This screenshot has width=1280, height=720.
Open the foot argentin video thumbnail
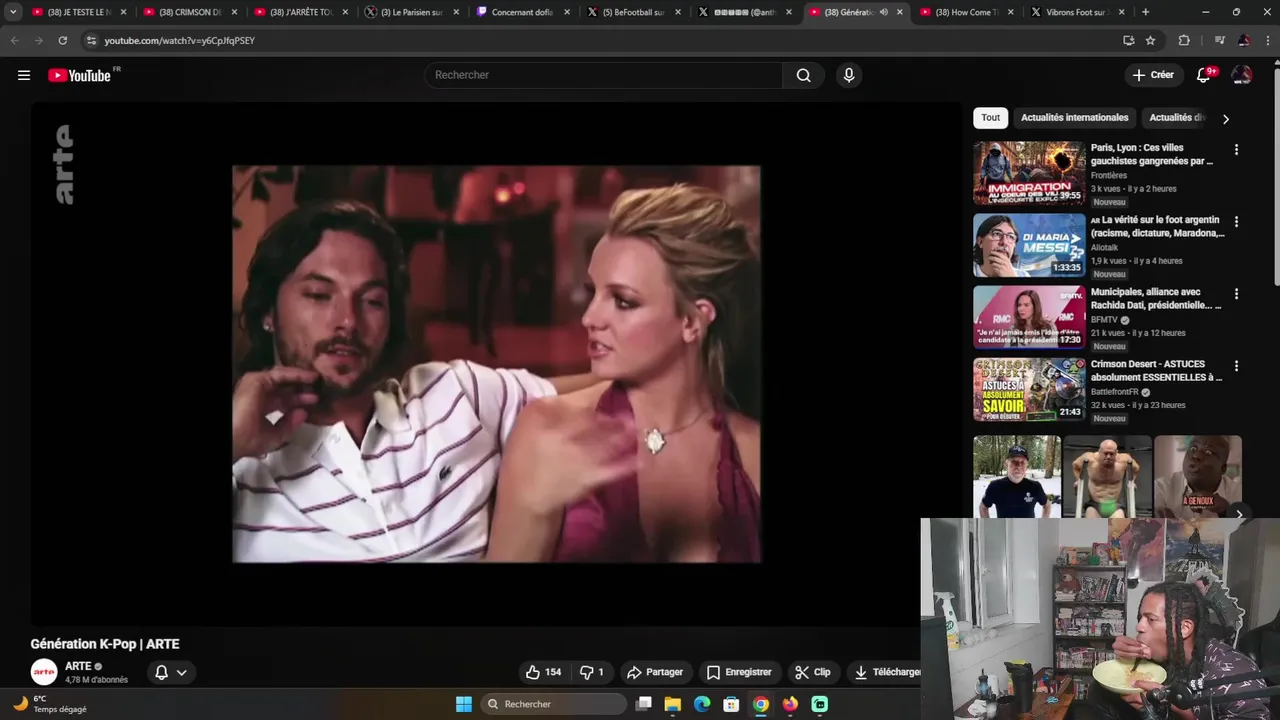coord(1029,245)
